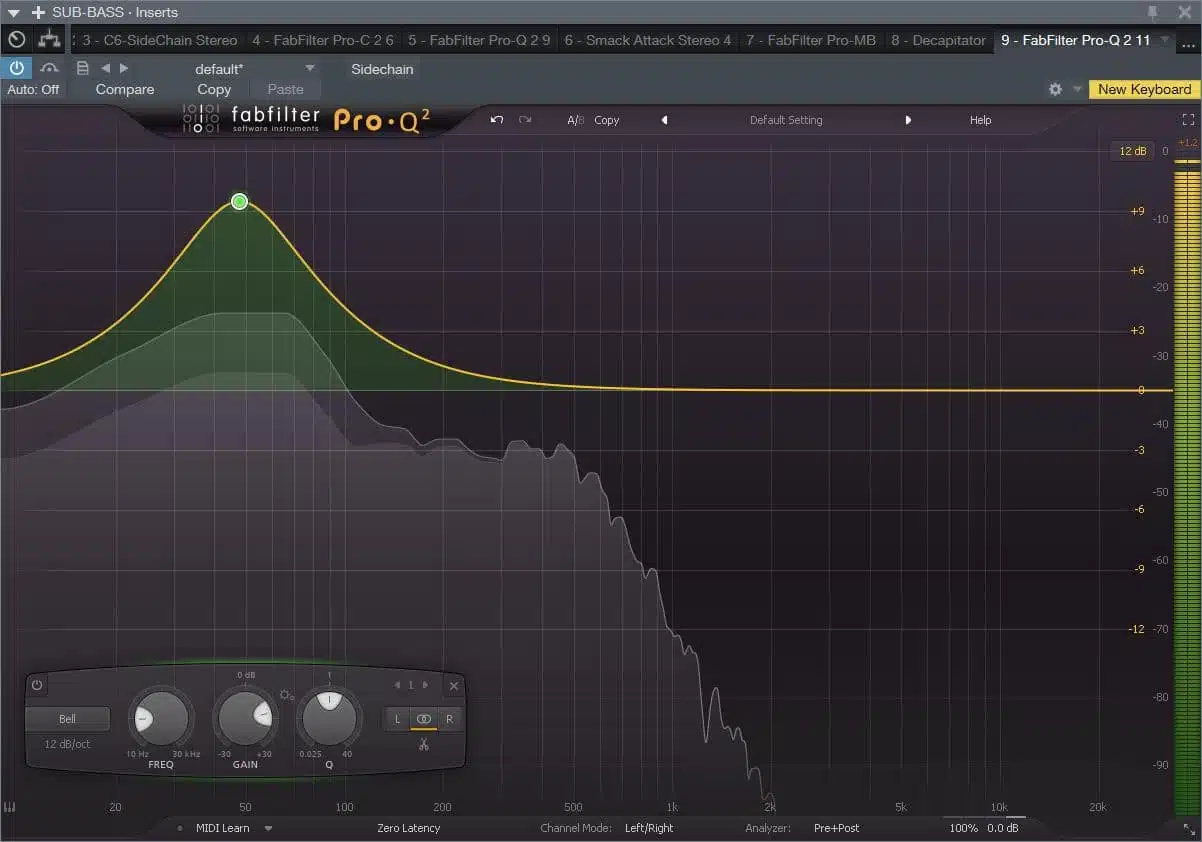The image size is (1202, 842).
Task: Toggle the Gain-Q interaction gear icon
Action: 287,695
